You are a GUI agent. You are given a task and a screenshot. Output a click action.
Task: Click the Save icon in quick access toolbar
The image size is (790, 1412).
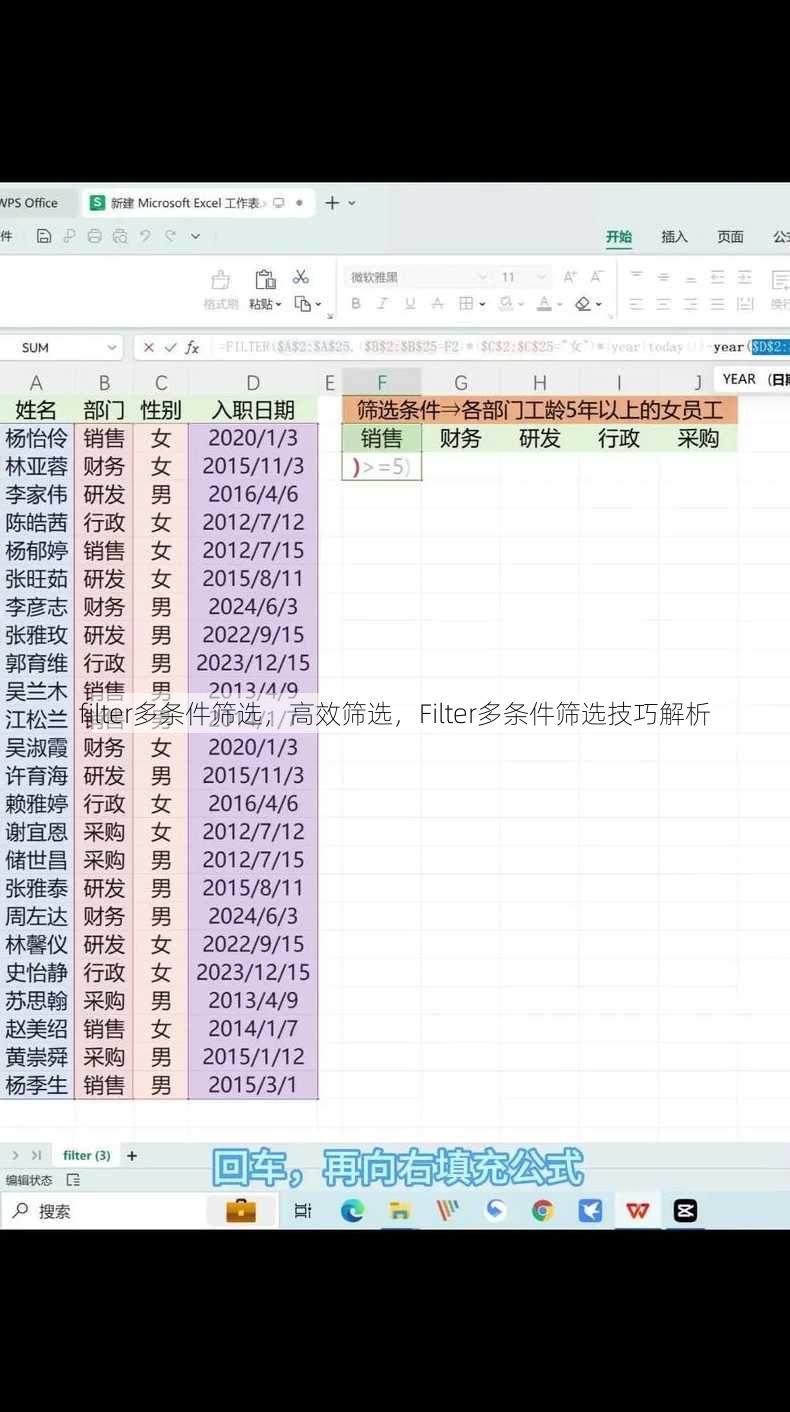(44, 236)
